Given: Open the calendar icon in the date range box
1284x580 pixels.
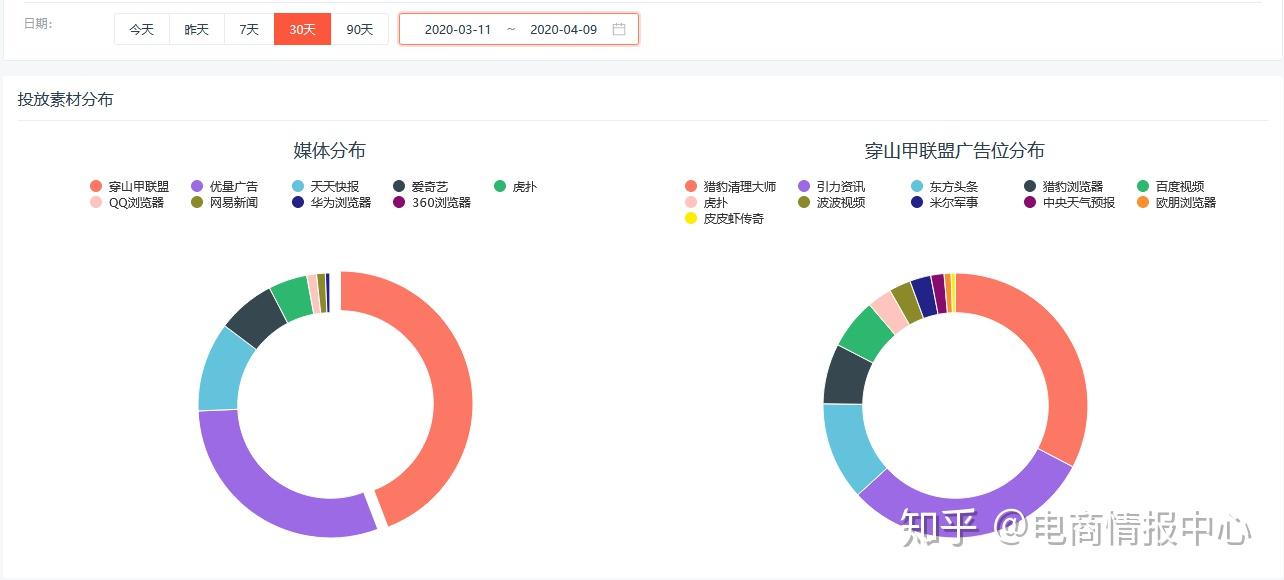Looking at the screenshot, I should (619, 29).
